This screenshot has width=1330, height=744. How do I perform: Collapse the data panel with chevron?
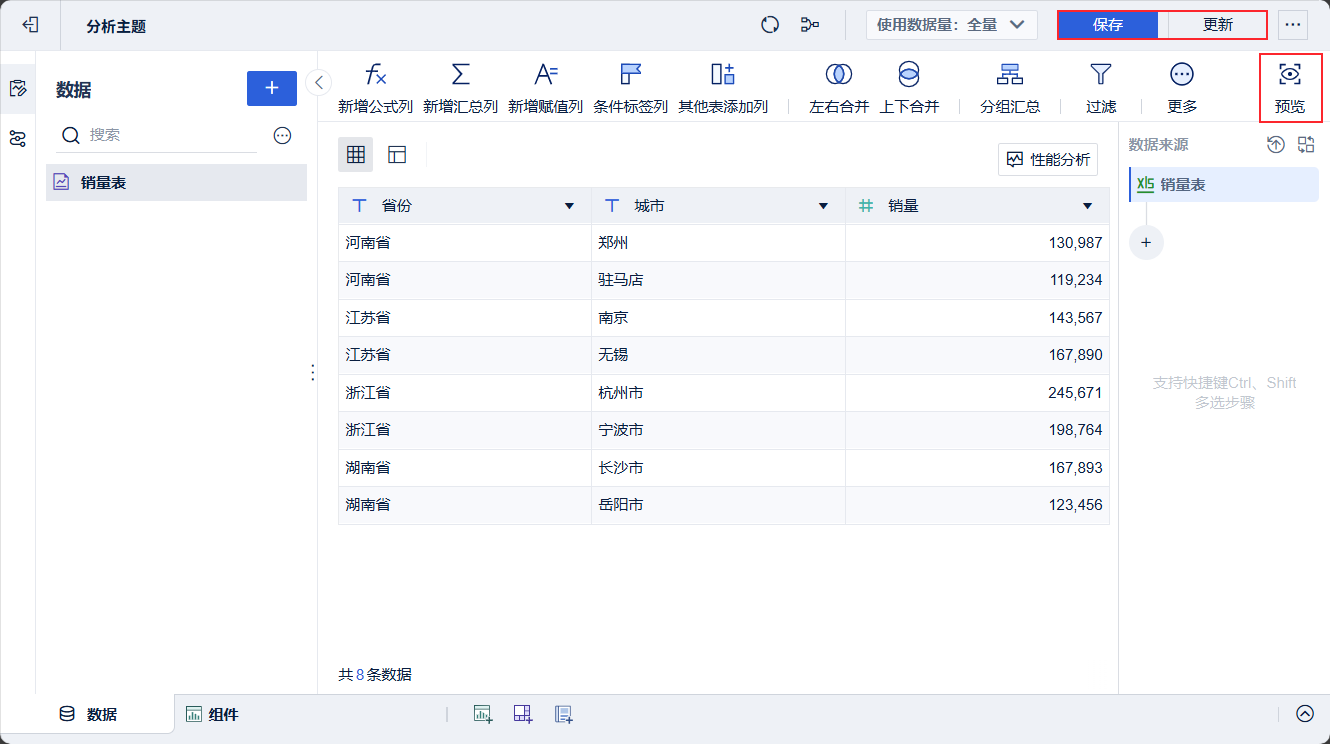pos(319,82)
